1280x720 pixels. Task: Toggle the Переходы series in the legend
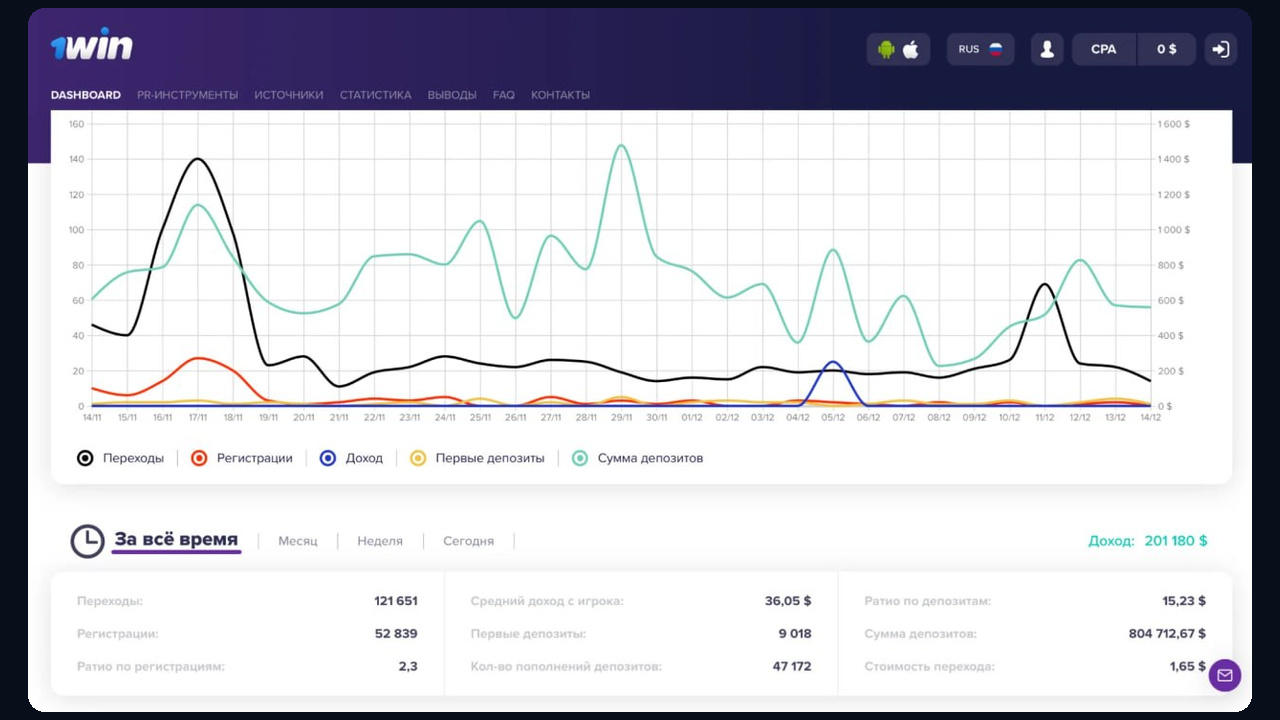coord(121,458)
